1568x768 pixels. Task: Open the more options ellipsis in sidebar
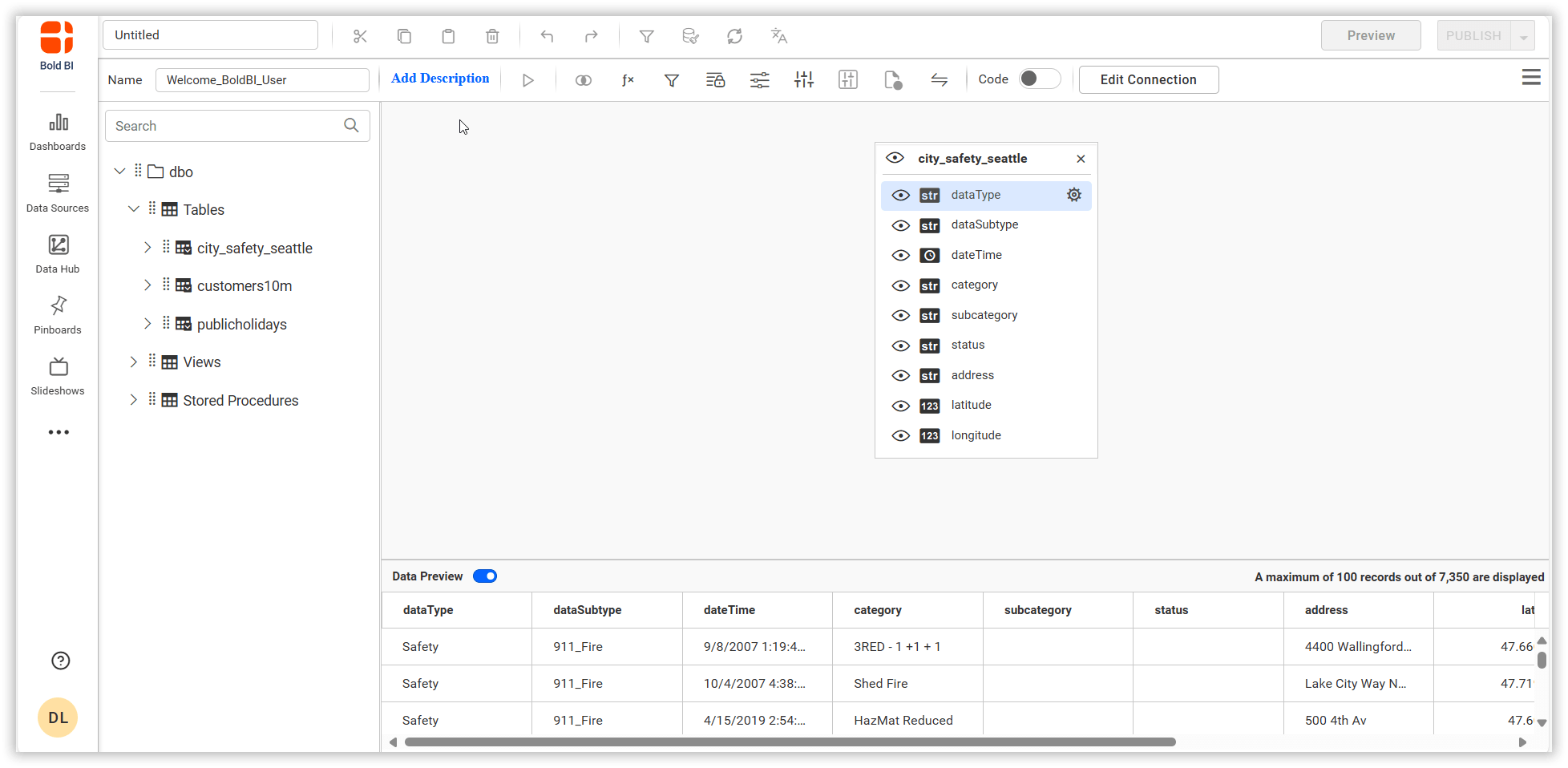tap(59, 432)
